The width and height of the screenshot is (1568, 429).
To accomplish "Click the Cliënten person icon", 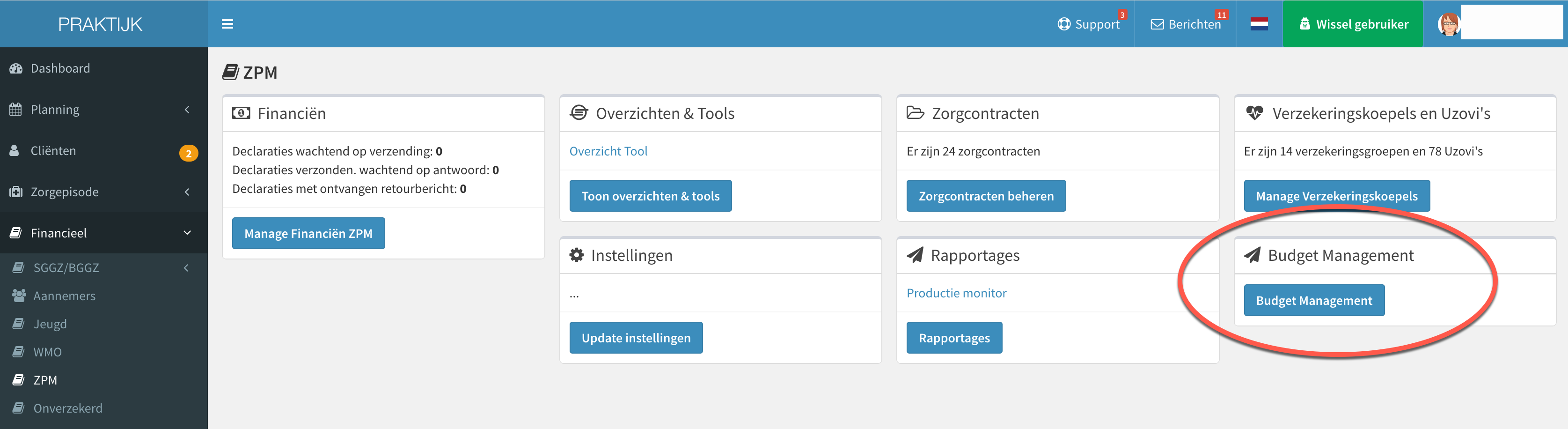I will [15, 150].
